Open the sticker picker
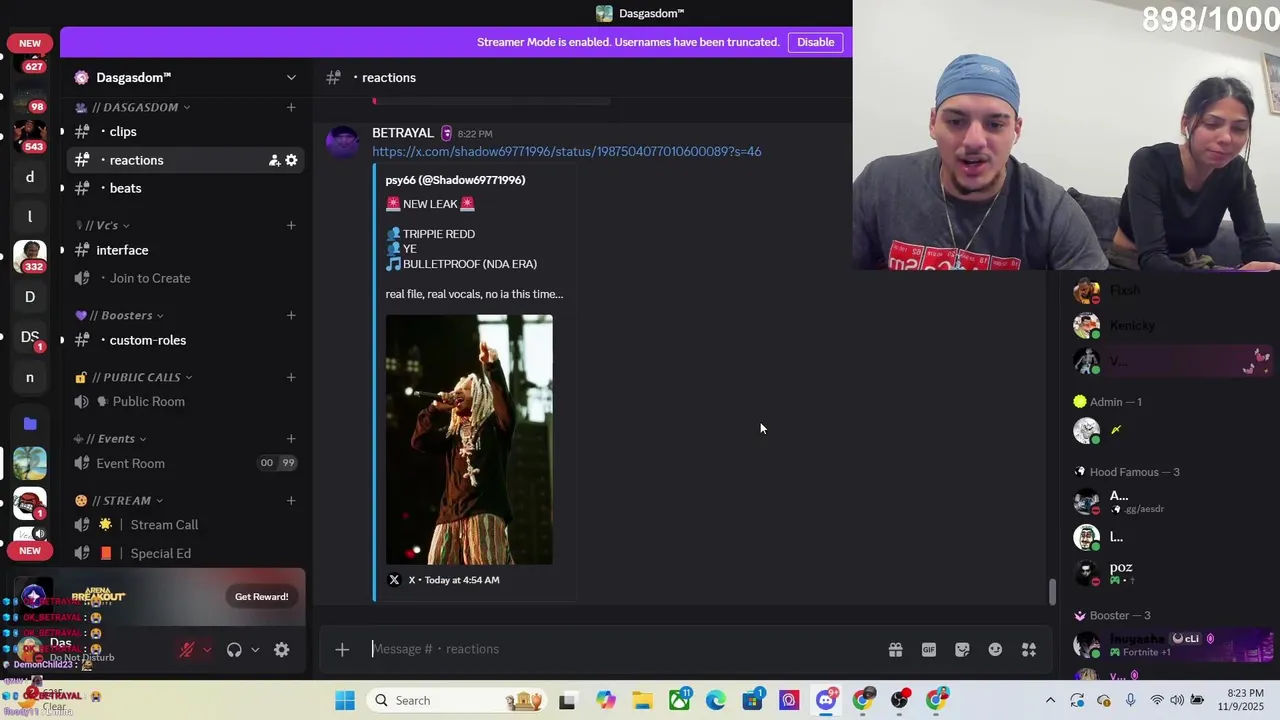Screen dimensions: 1280x720 (962, 649)
